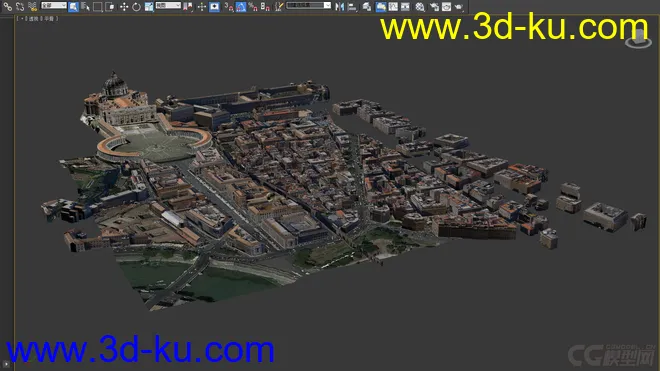This screenshot has width=660, height=371.
Task: Toggle Window/Crossing selection mode
Action: [110, 7]
